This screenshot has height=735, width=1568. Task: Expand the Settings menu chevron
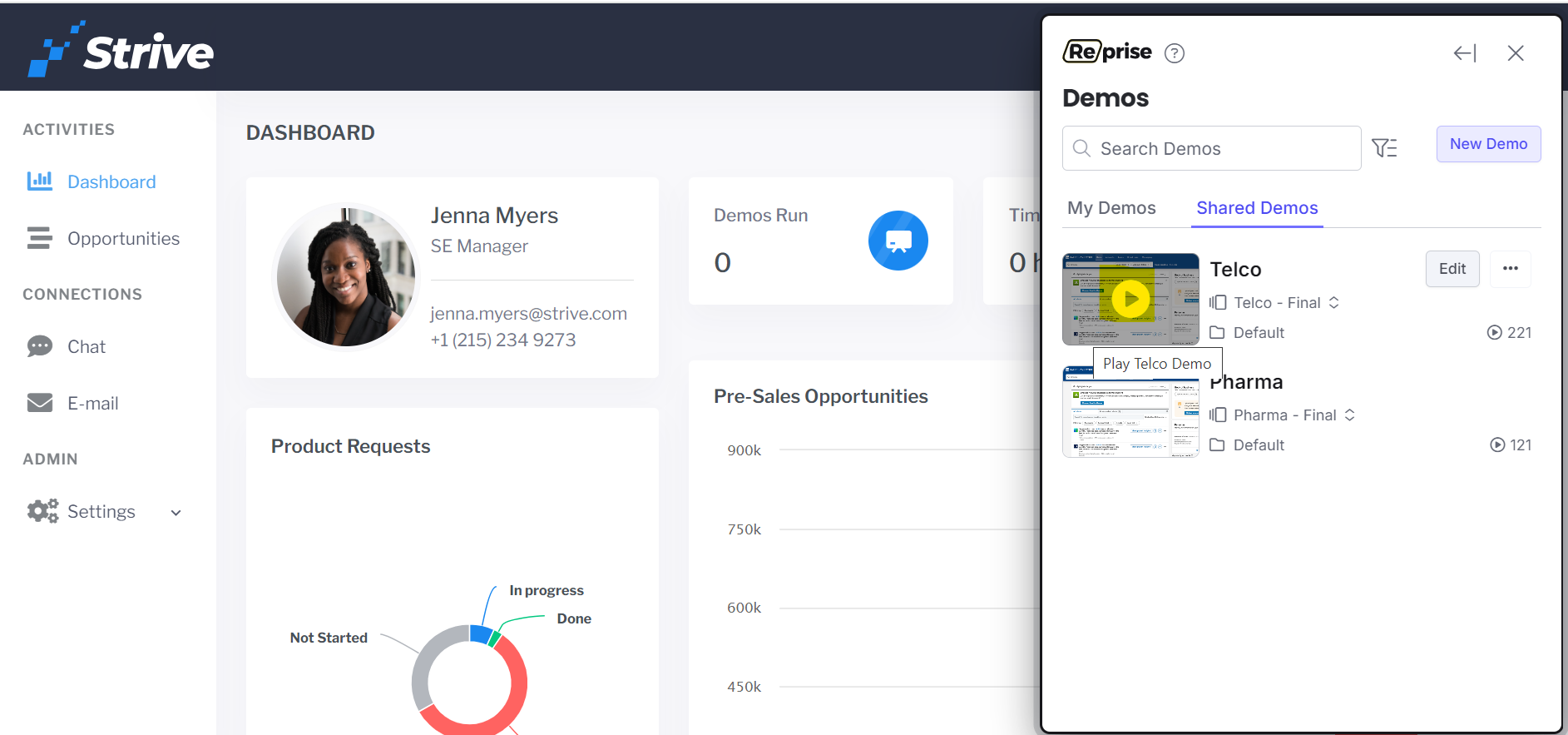tap(176, 513)
